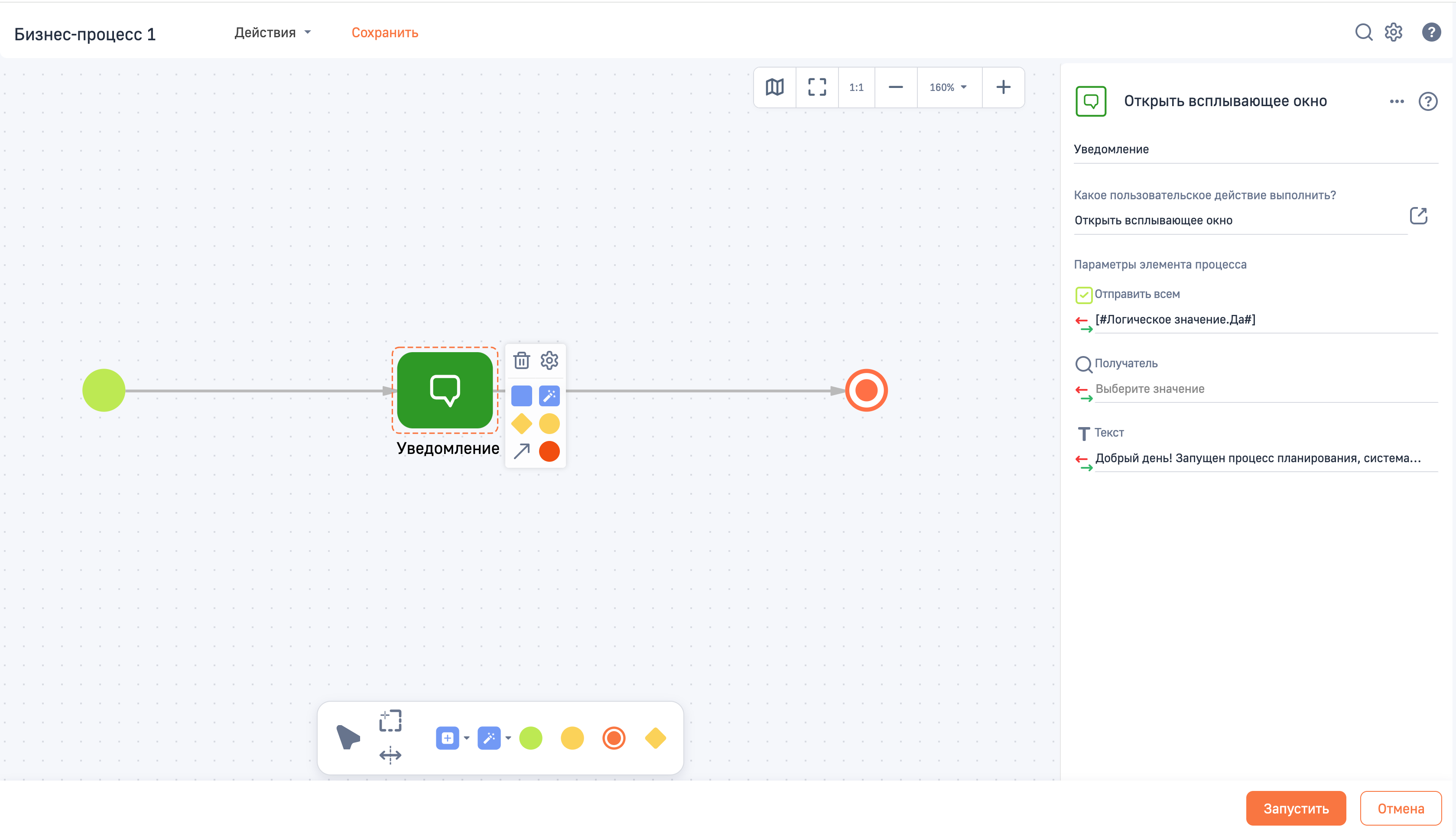Open the three-dots menu in side panel
Image resolution: width=1456 pixels, height=836 pixels.
[x=1396, y=102]
